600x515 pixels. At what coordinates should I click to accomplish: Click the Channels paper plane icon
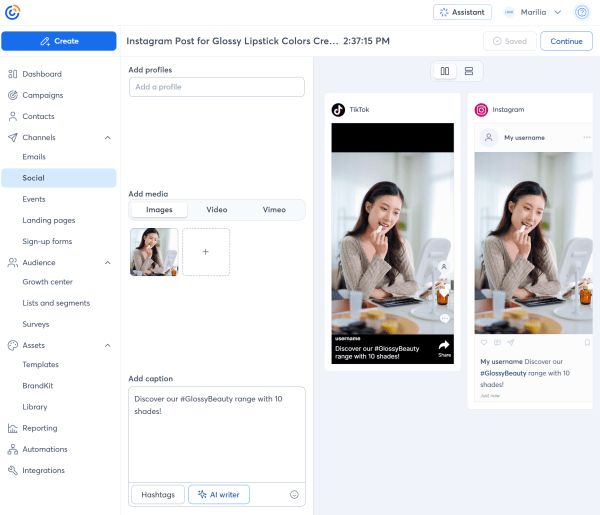[x=13, y=137]
